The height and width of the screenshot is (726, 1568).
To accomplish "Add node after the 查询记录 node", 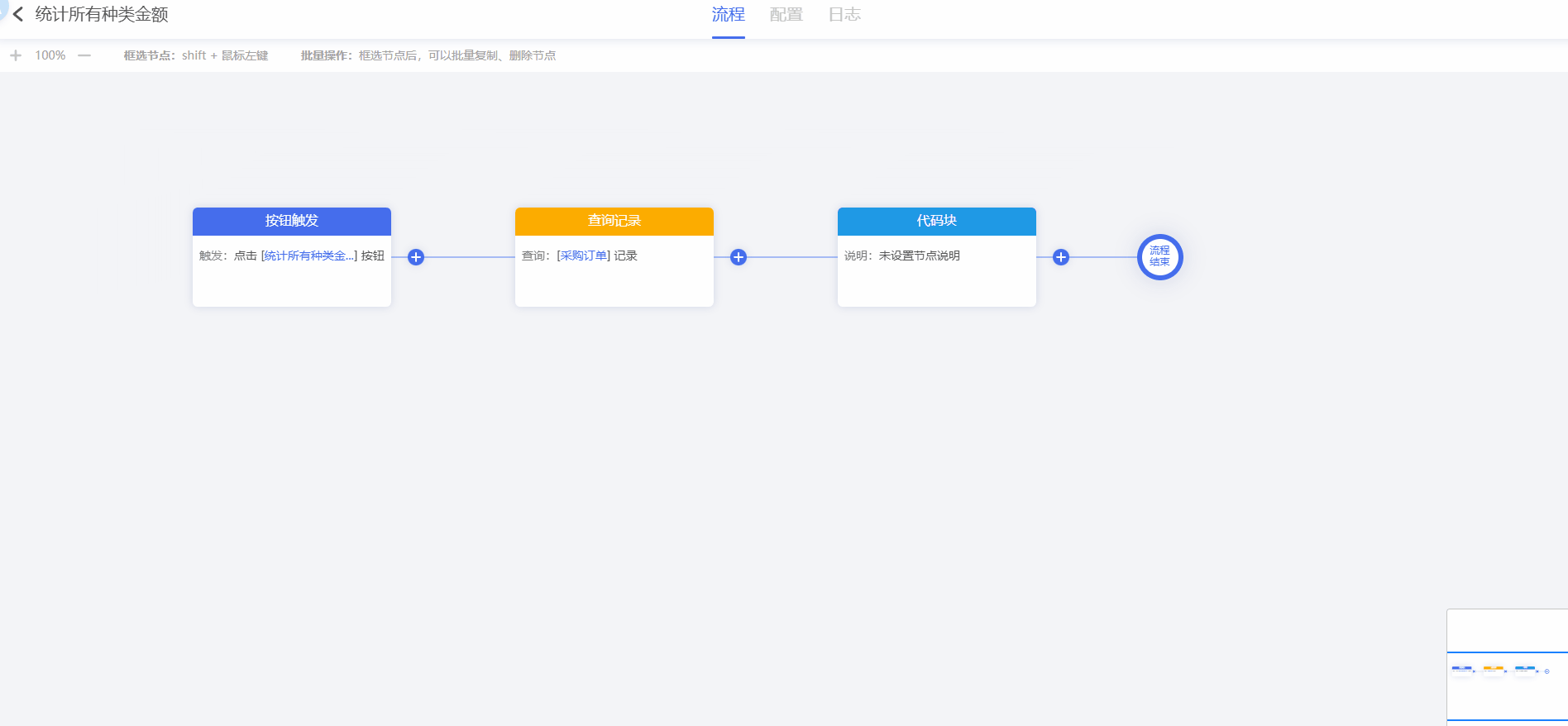I will [x=739, y=257].
